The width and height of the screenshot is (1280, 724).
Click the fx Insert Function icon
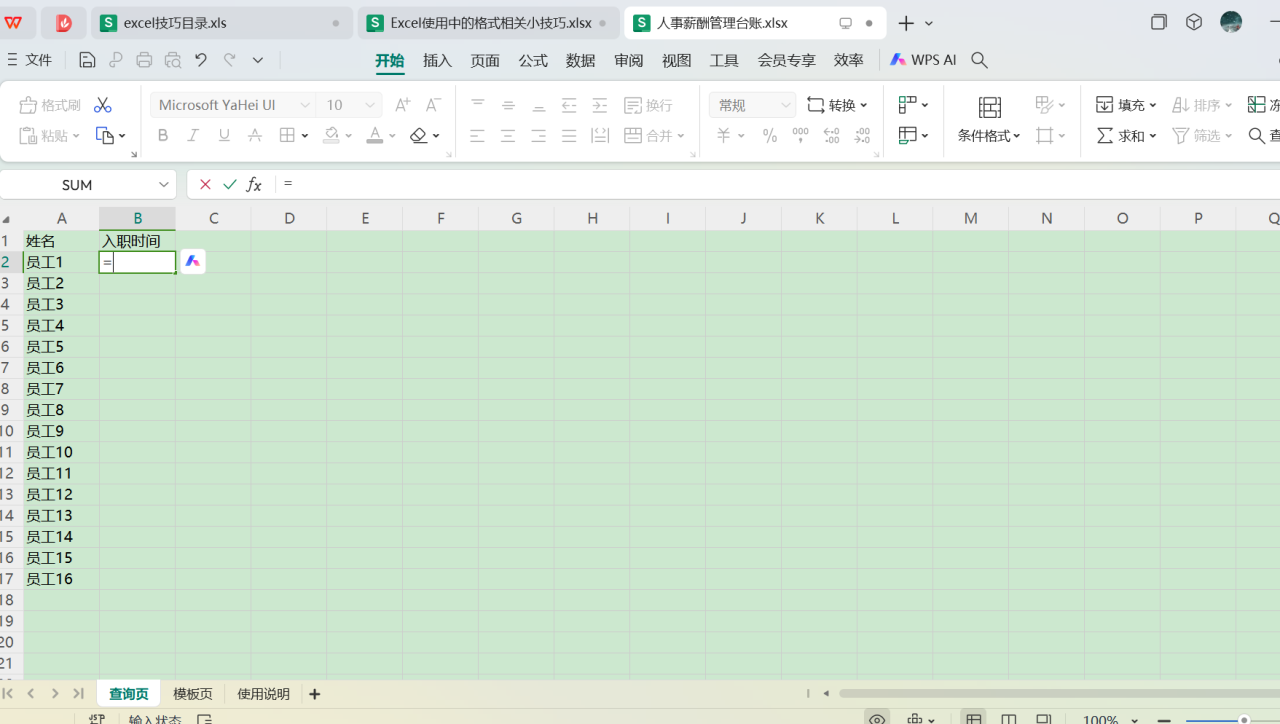[x=255, y=184]
